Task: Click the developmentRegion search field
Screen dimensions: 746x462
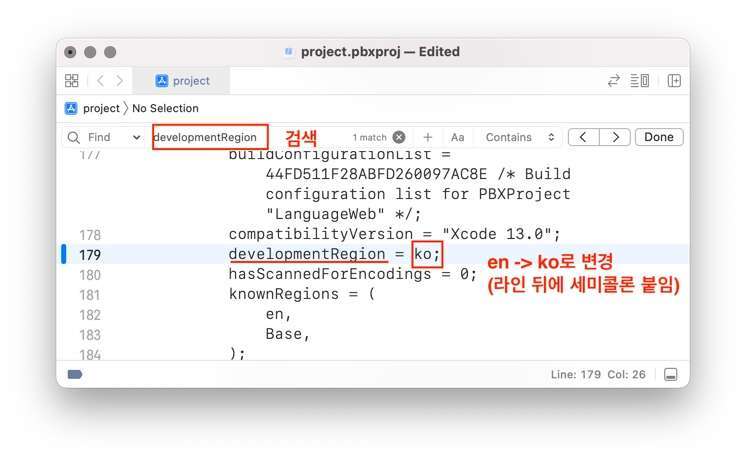Action: (x=210, y=137)
